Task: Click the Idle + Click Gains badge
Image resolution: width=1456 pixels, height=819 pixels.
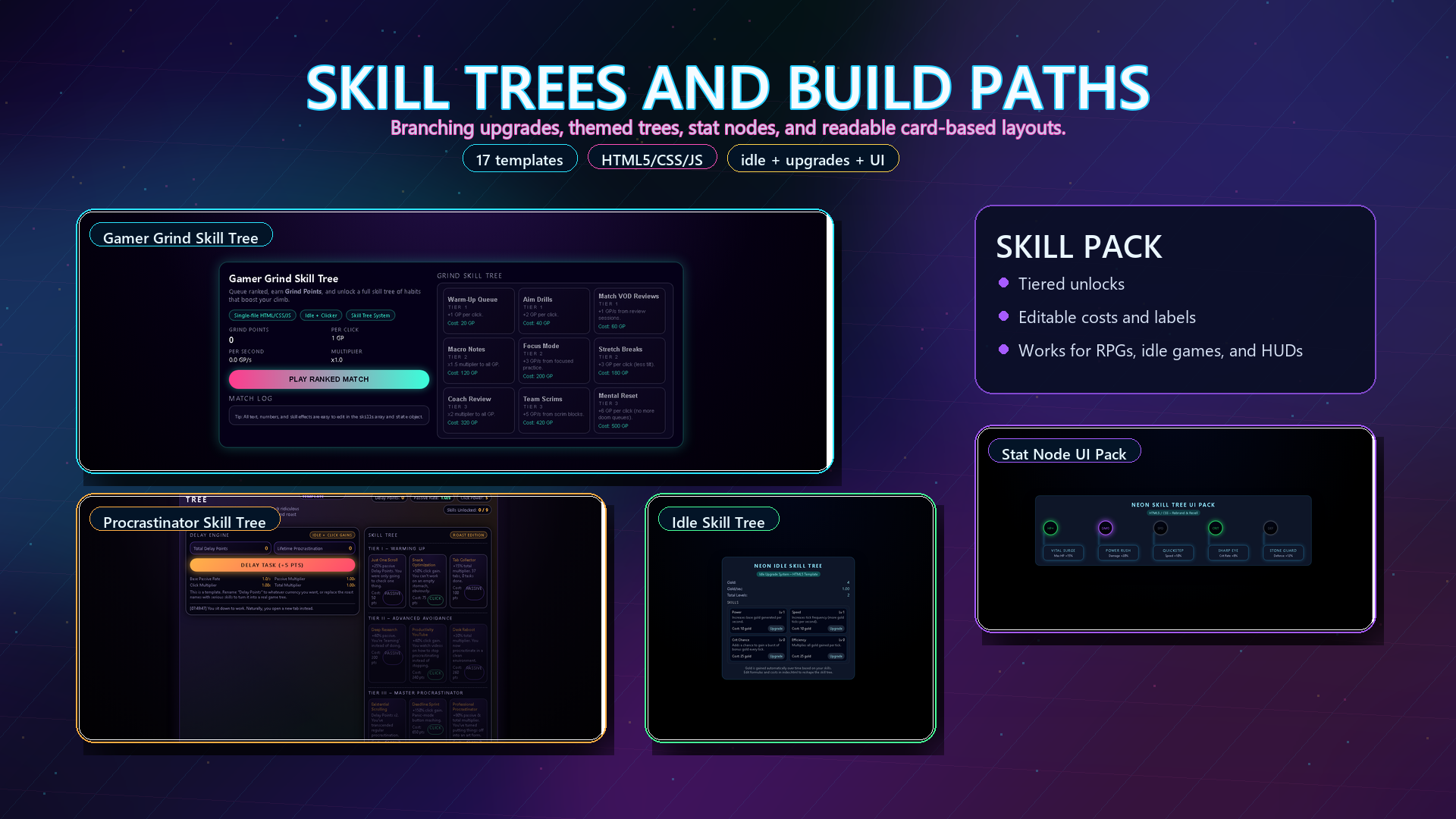Action: click(x=332, y=535)
